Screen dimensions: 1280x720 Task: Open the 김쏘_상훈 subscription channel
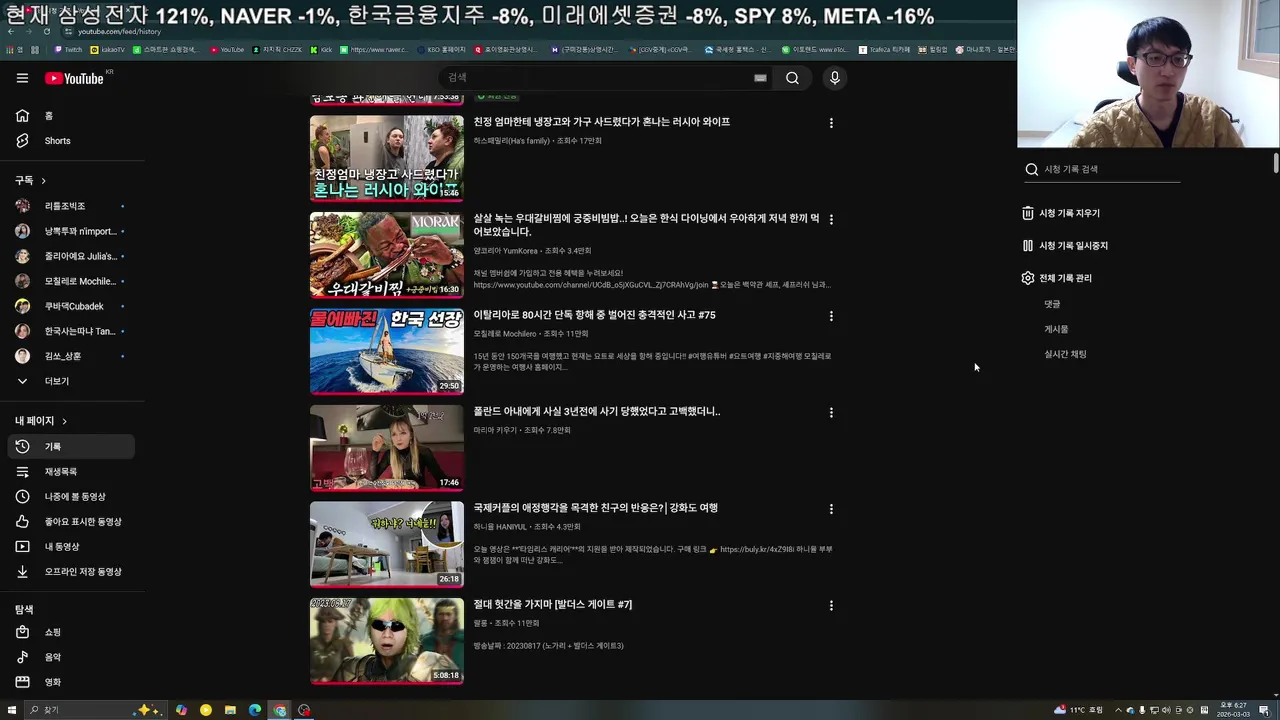tap(70, 356)
